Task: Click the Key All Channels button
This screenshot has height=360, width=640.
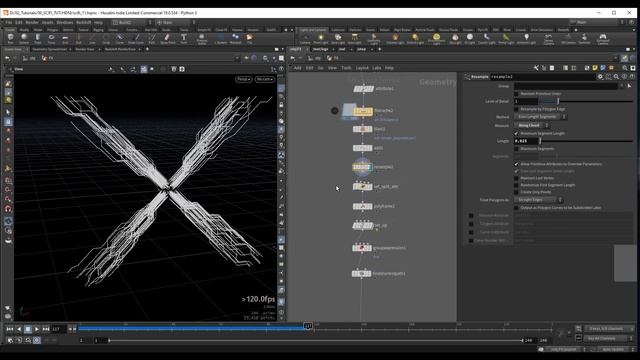Action: pos(609,338)
